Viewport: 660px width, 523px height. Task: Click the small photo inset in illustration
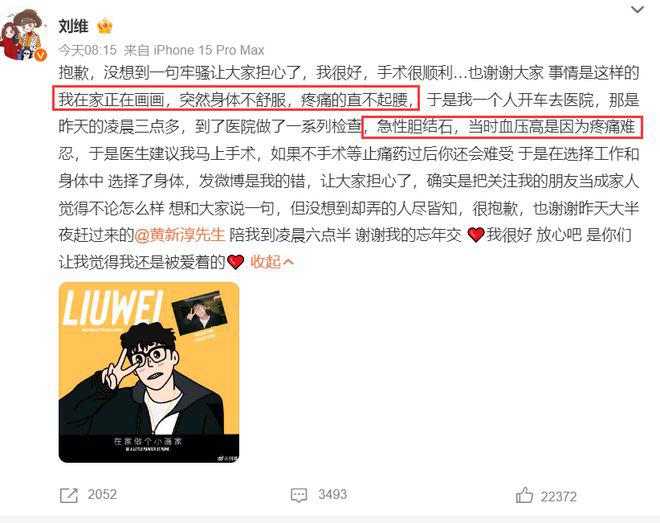(202, 312)
